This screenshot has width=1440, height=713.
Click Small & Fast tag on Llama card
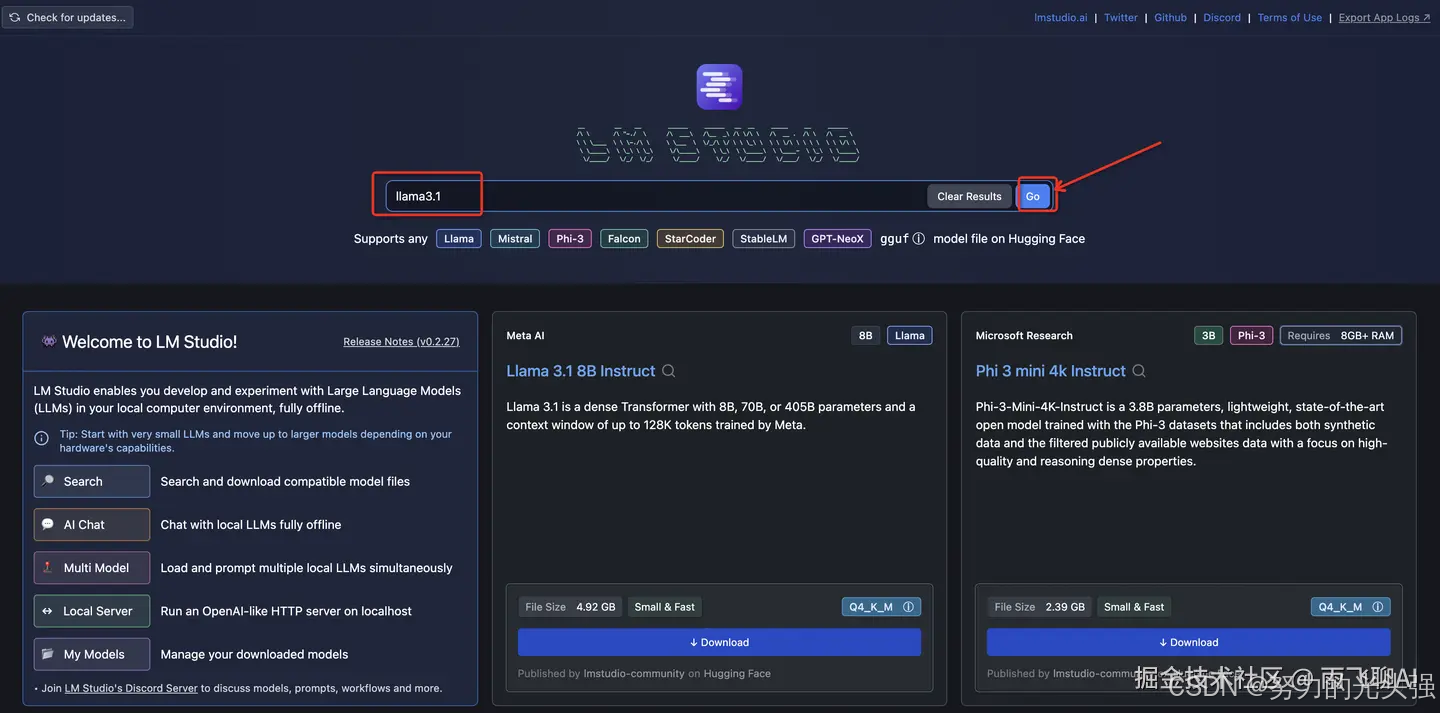pyautogui.click(x=665, y=607)
